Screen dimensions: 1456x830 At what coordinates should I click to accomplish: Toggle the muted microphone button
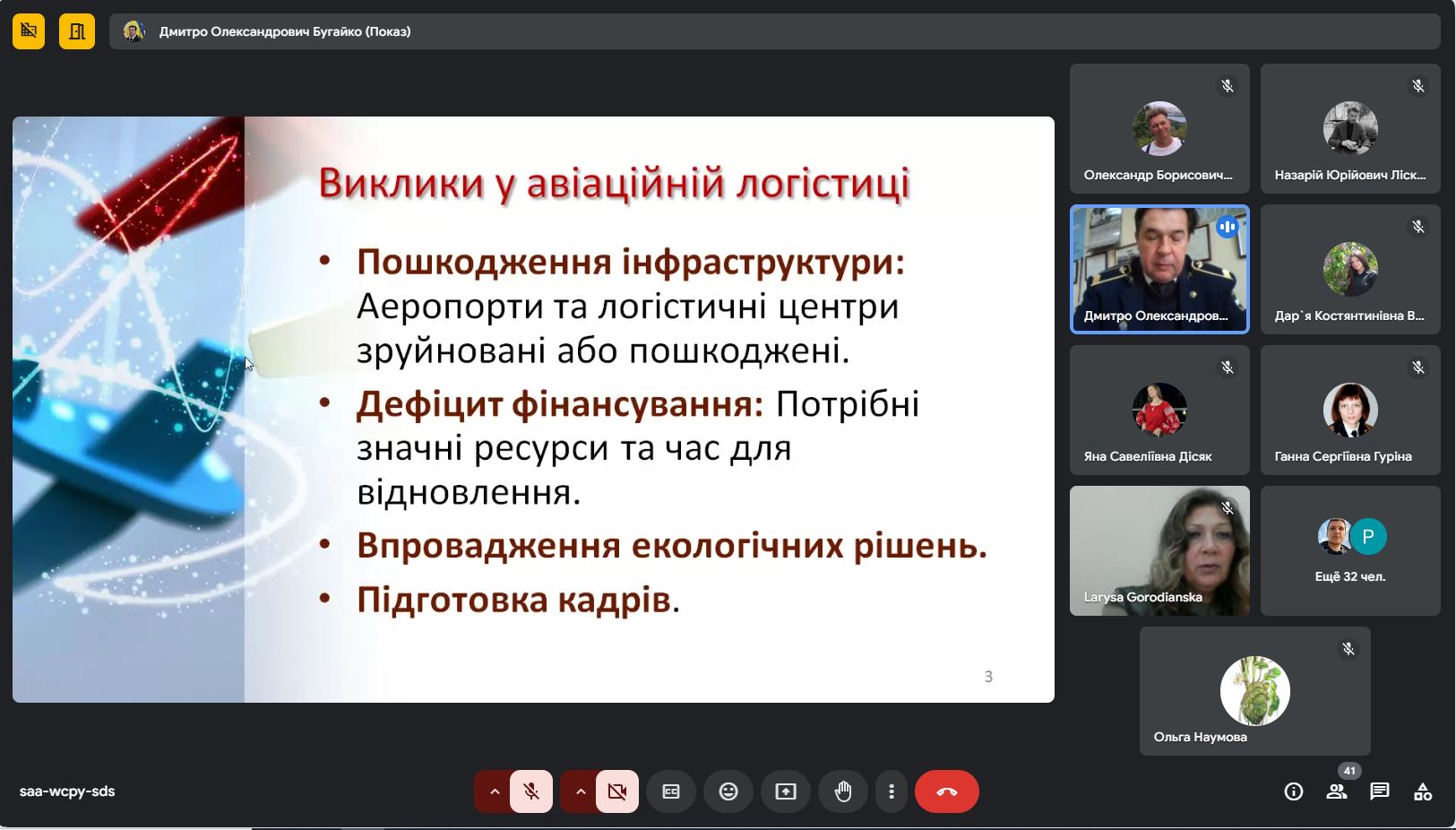531,791
